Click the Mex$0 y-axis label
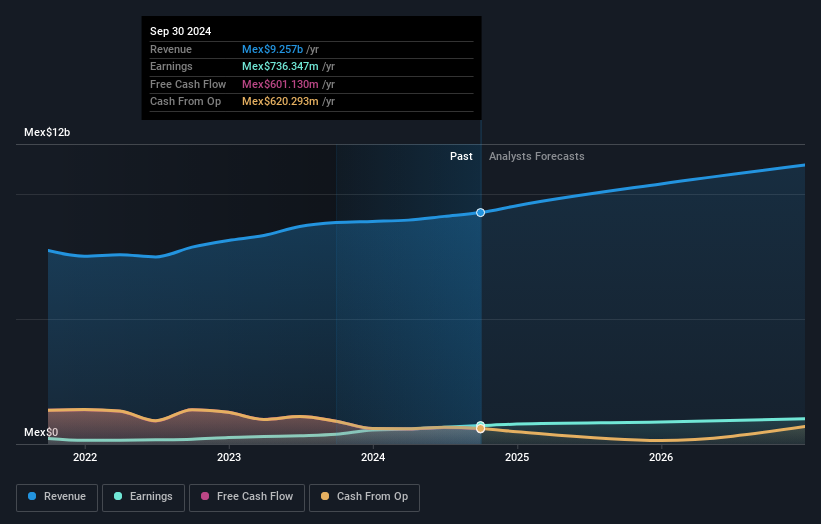 click(41, 432)
